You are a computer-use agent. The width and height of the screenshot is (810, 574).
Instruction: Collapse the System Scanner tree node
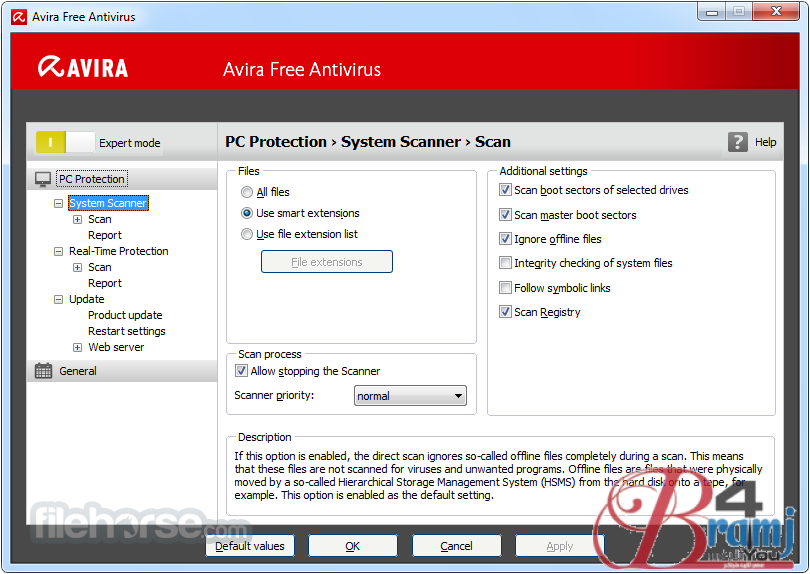point(58,203)
